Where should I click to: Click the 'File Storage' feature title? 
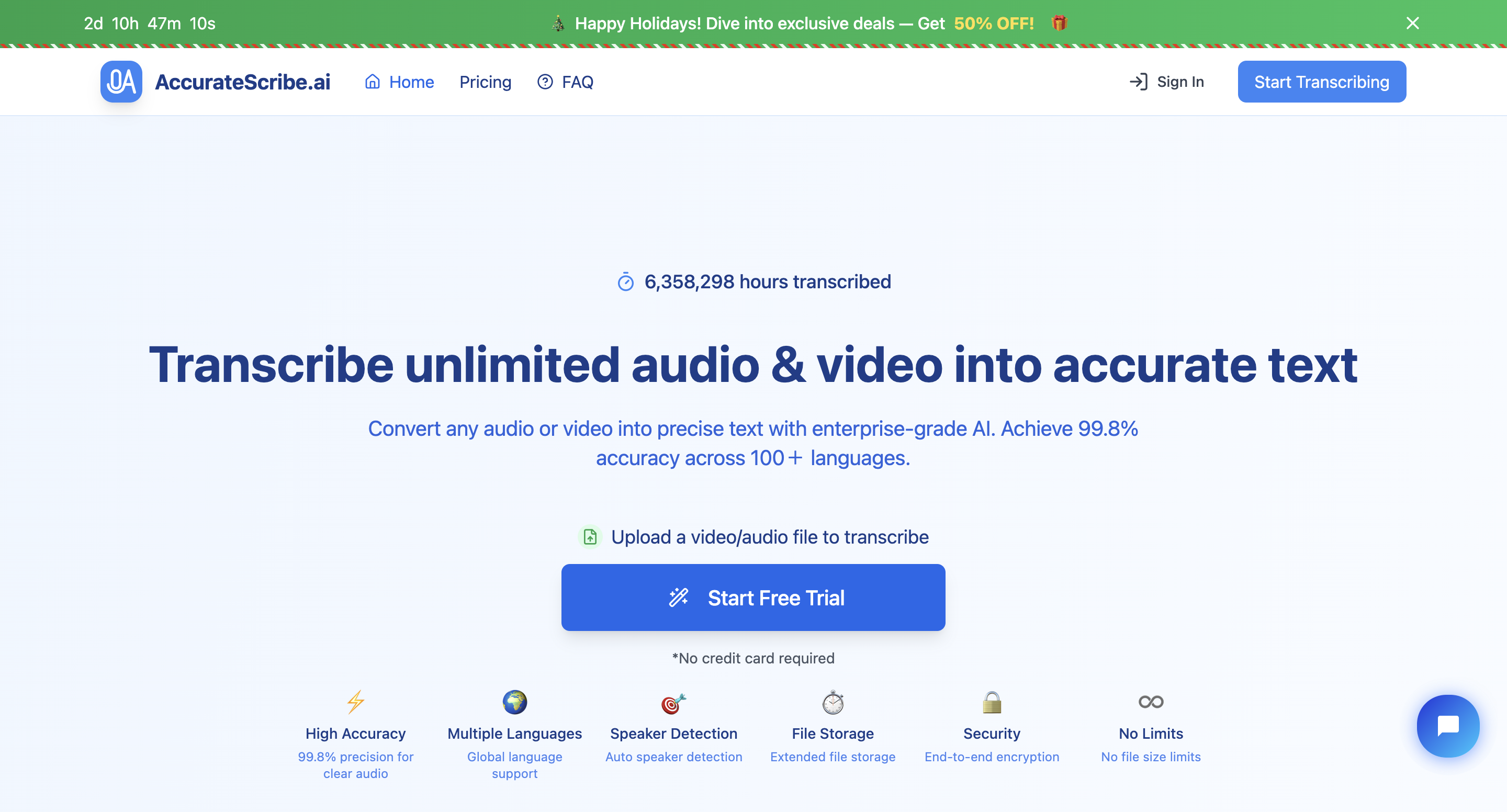[833, 734]
